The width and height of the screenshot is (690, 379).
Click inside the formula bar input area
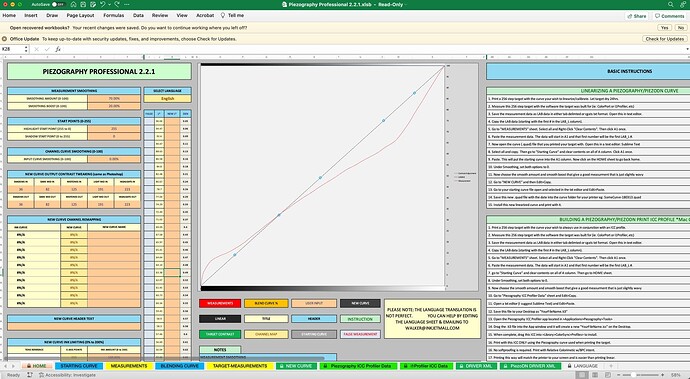(372, 49)
